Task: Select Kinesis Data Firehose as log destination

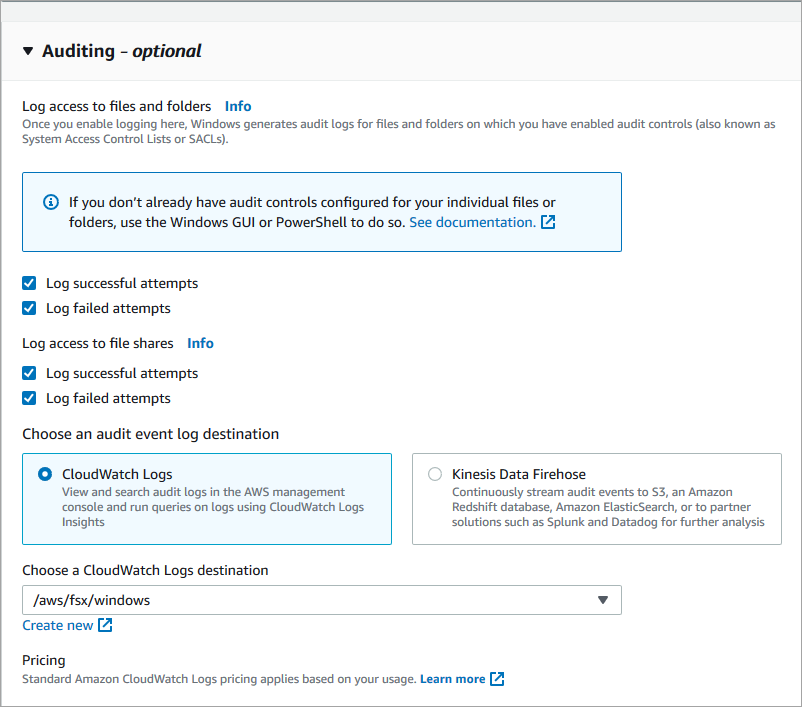Action: [x=435, y=474]
